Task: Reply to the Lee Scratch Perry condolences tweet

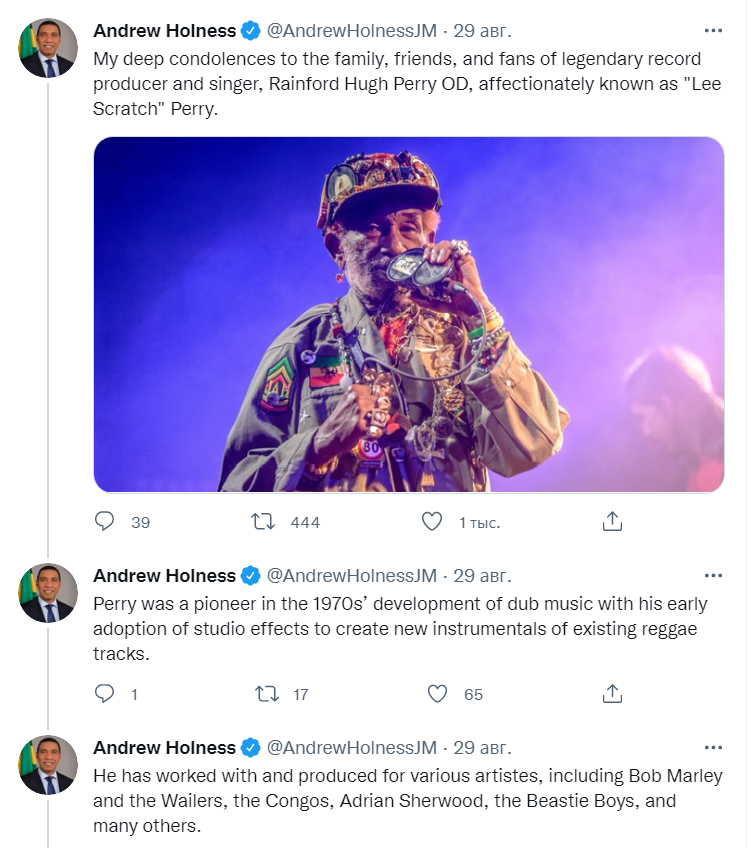Action: tap(105, 522)
